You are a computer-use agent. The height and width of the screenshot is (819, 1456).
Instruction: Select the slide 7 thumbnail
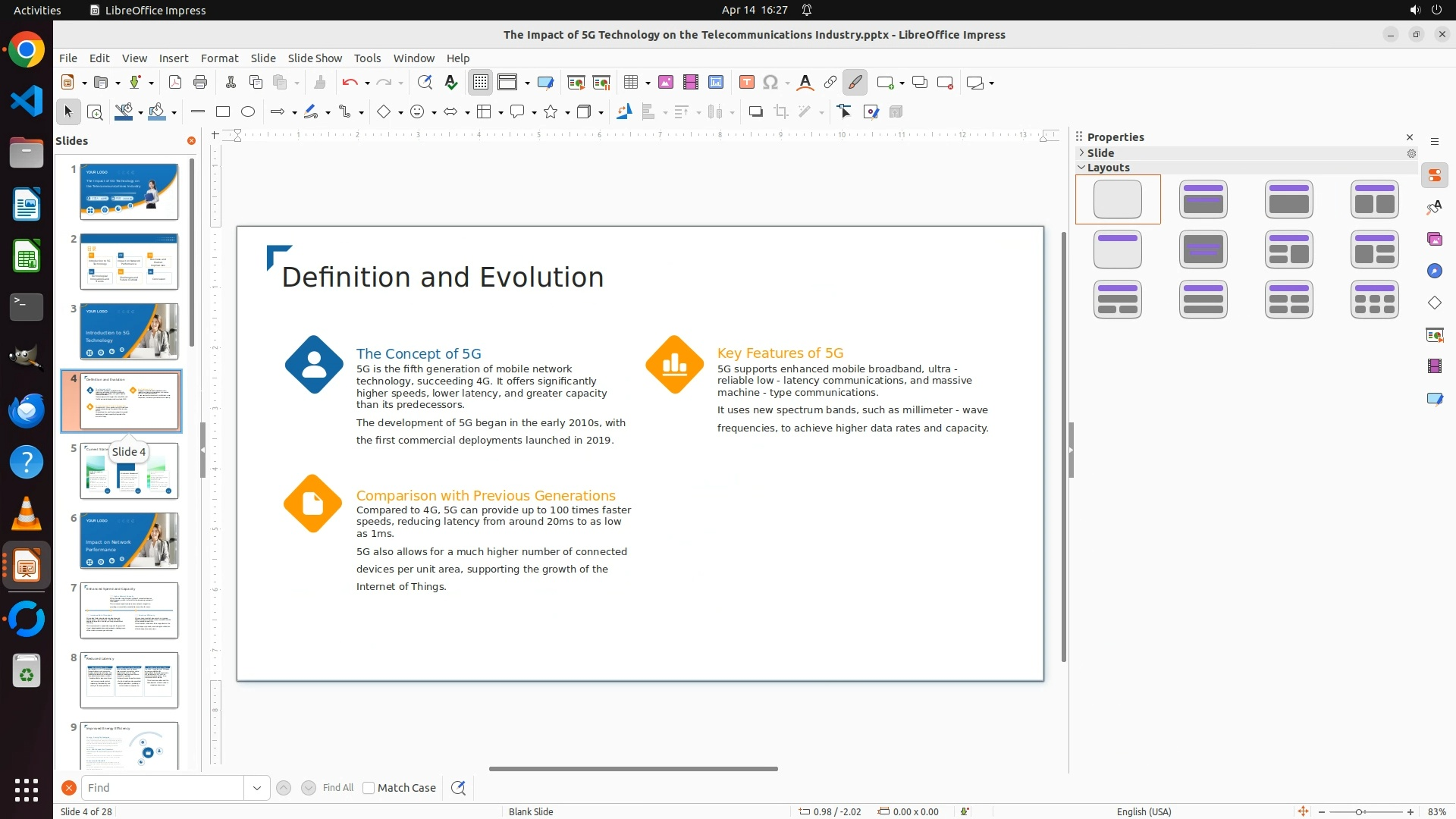(x=129, y=610)
